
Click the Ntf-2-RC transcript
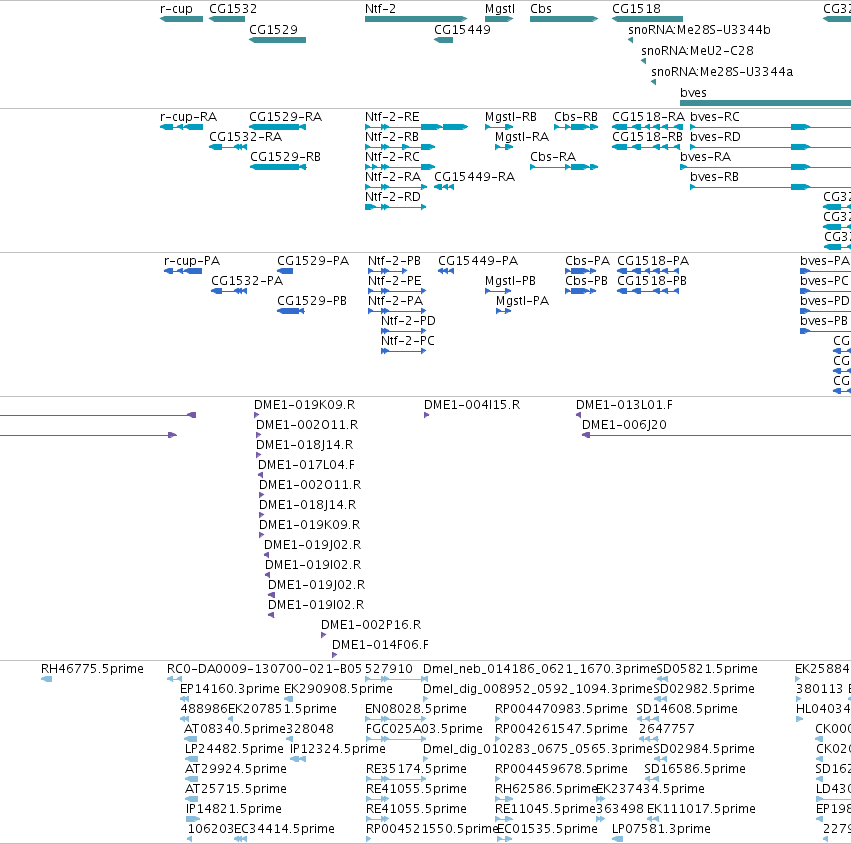pos(400,167)
